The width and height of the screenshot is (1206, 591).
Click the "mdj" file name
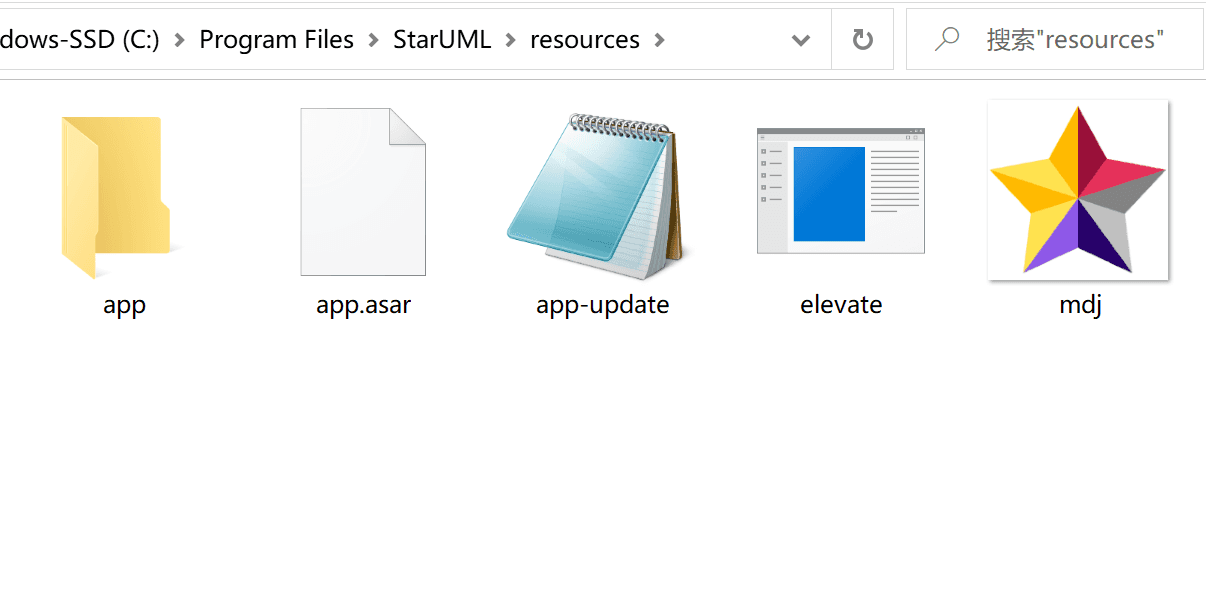click(x=1080, y=305)
